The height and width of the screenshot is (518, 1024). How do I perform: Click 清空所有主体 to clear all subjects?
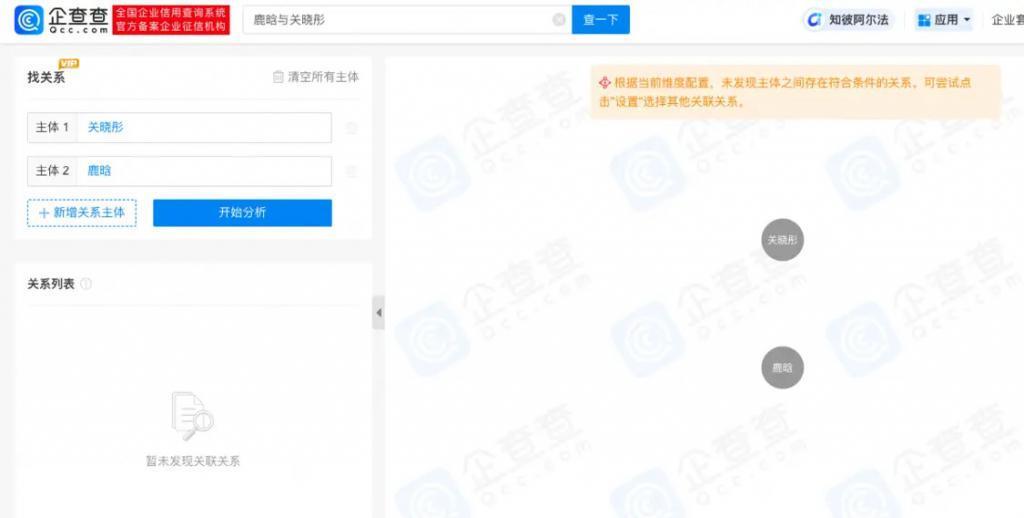pyautogui.click(x=316, y=77)
